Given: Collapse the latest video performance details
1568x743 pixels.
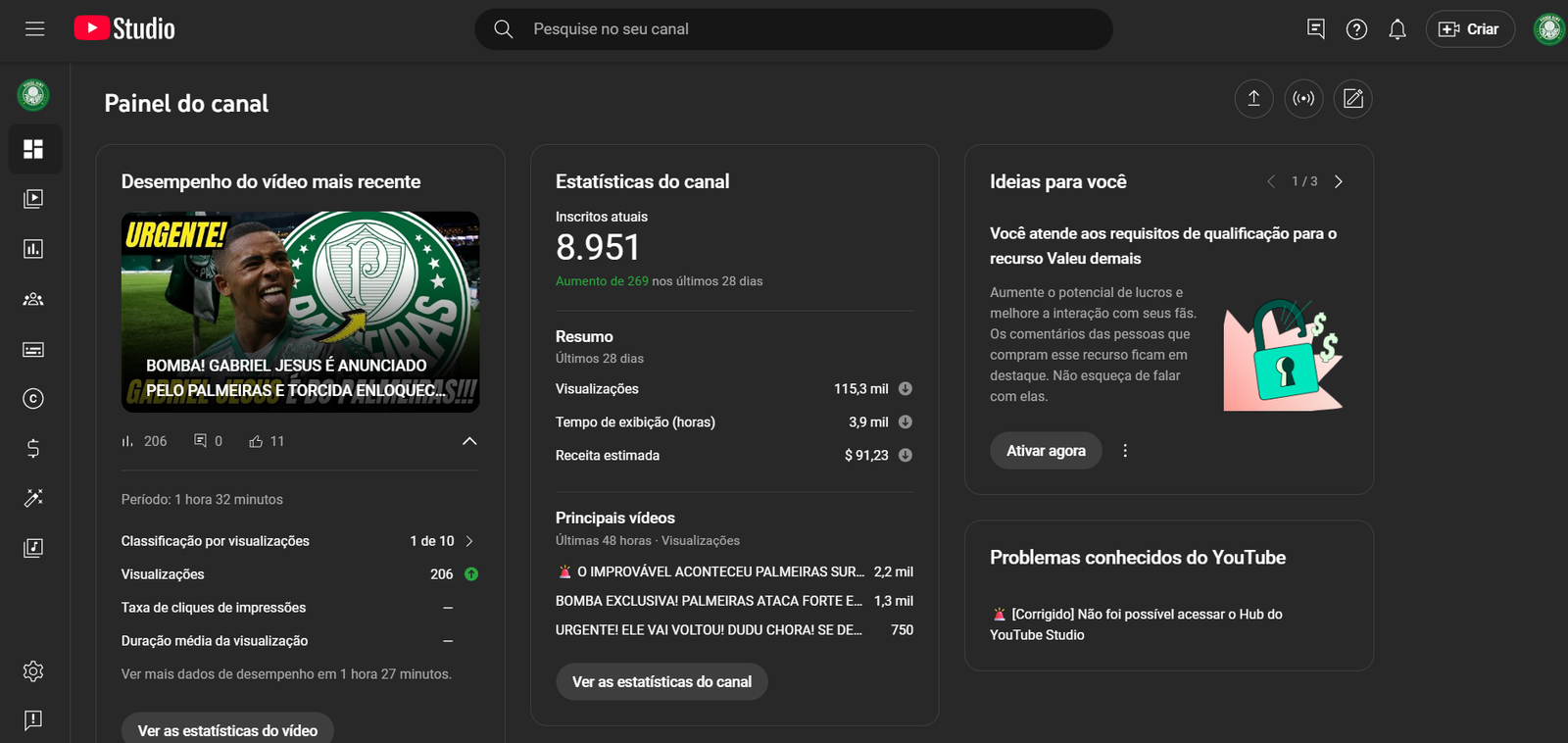Looking at the screenshot, I should pyautogui.click(x=469, y=441).
